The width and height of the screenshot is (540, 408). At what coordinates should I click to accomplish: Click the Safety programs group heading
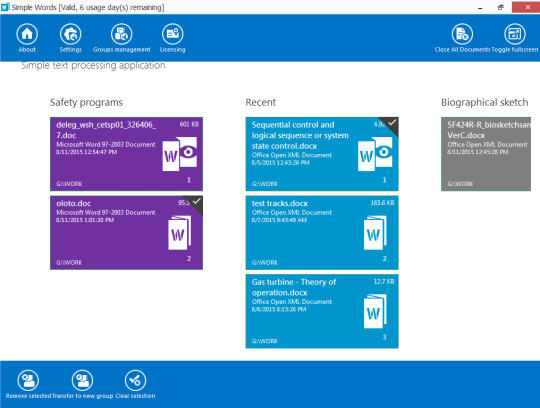[86, 103]
